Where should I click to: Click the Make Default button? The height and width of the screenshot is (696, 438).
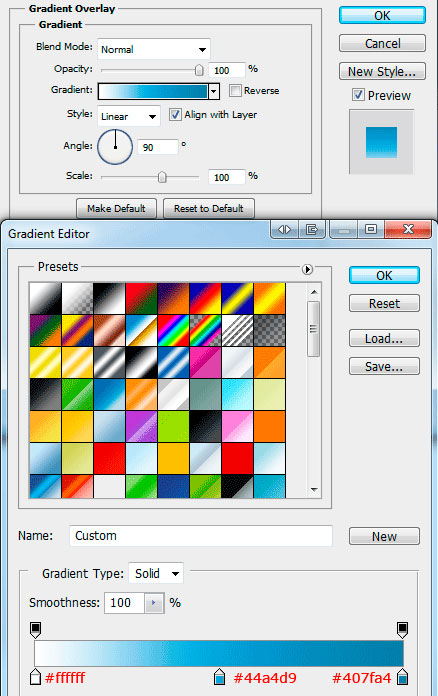pos(116,209)
